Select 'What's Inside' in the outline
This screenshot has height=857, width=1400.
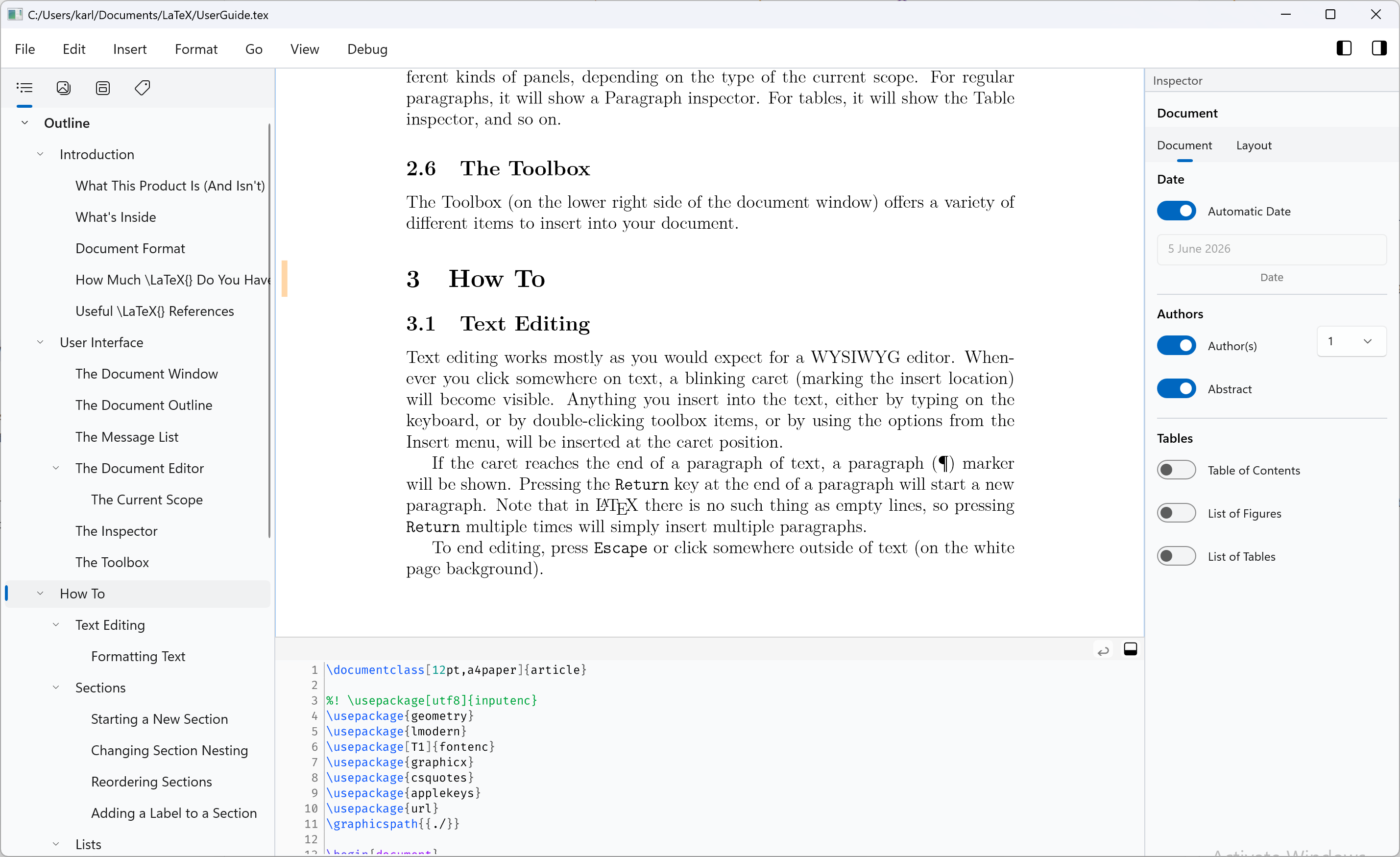pos(115,217)
